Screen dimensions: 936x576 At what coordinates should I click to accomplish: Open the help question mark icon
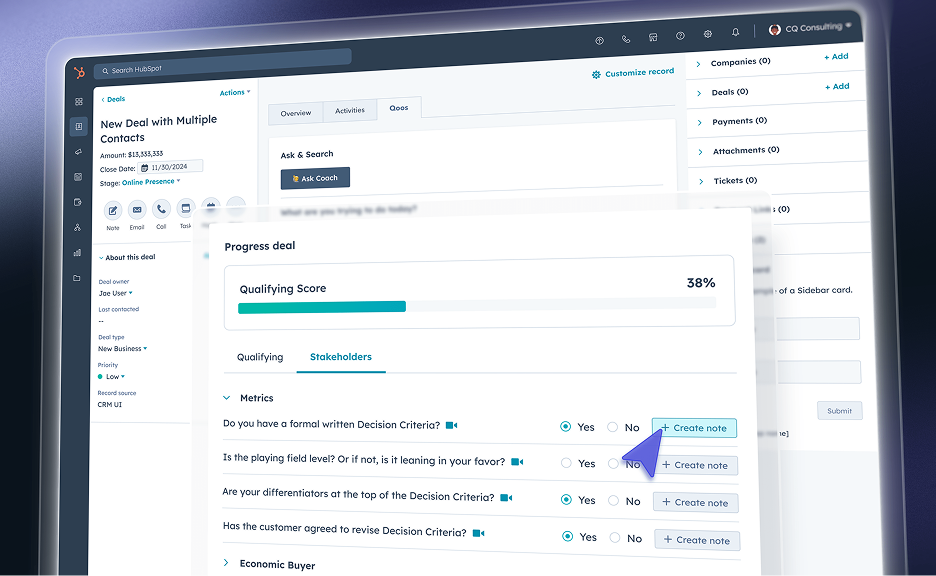click(680, 36)
